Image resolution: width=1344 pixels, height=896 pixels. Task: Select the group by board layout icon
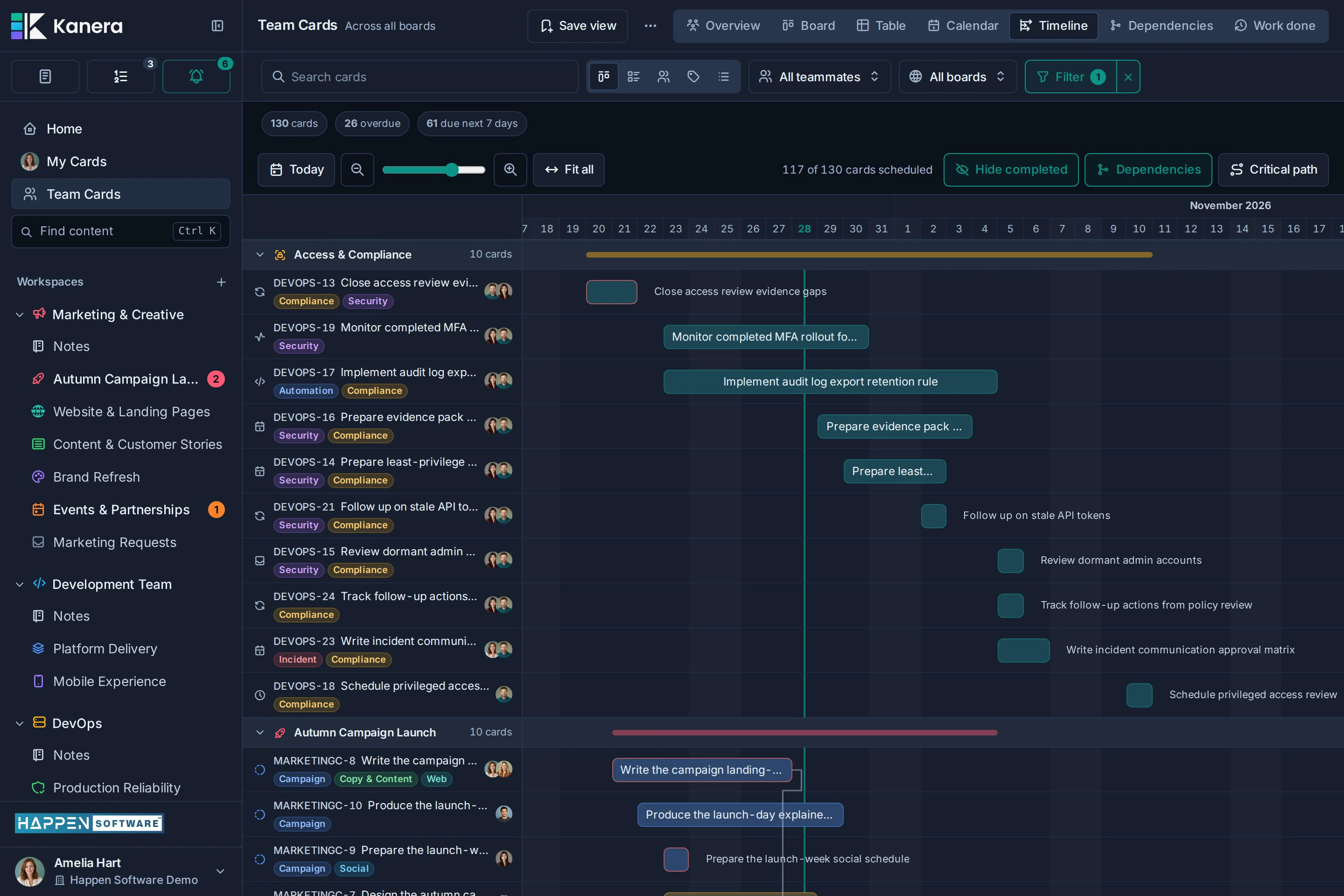pyautogui.click(x=604, y=77)
